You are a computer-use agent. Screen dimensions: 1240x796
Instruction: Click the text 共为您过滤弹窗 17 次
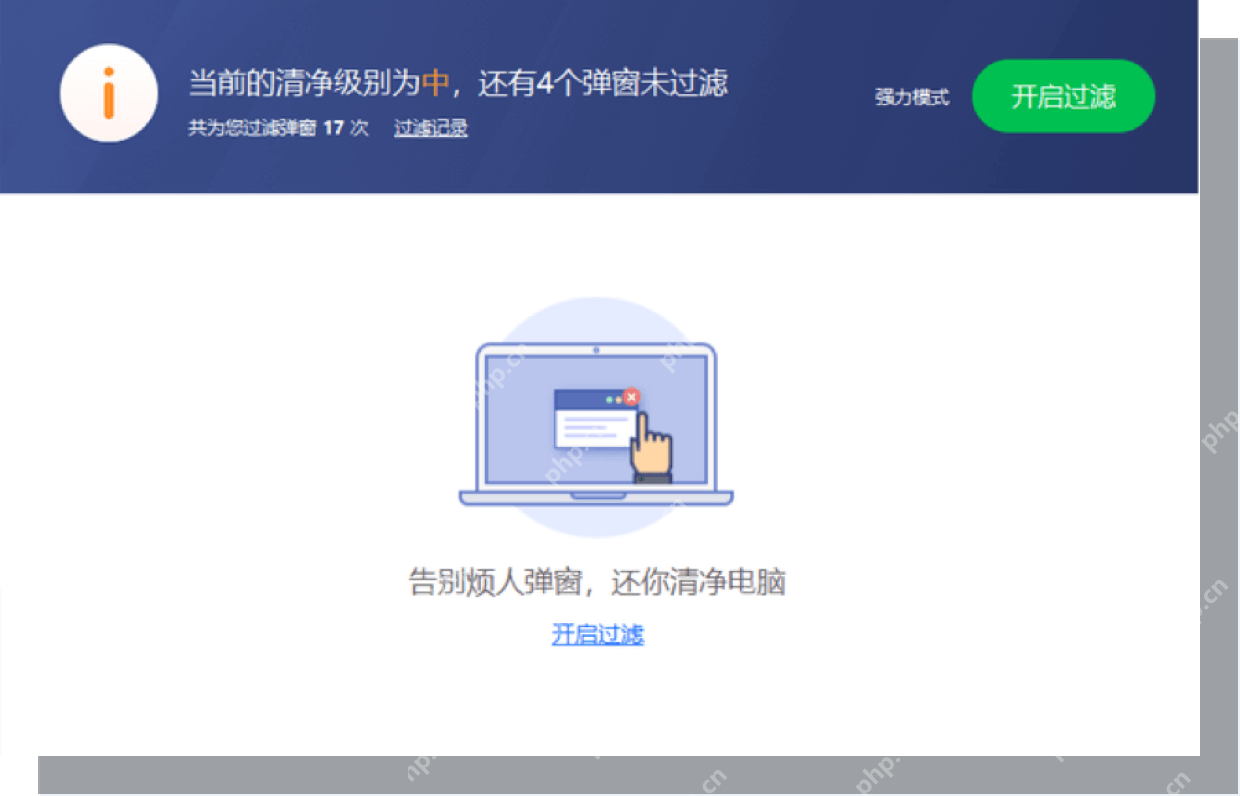point(279,128)
